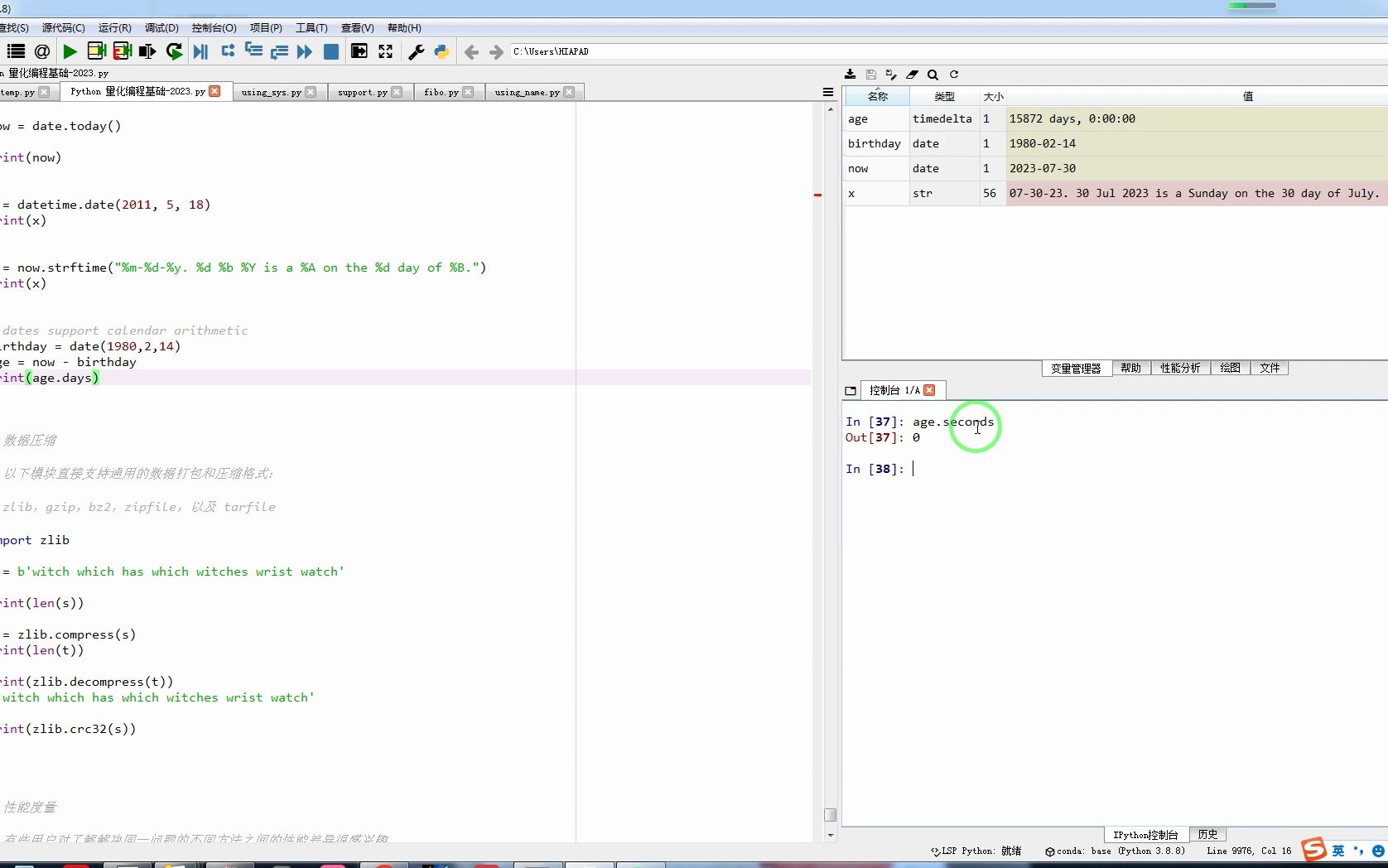Click the LSP Python status indicator
The width and height of the screenshot is (1388, 868).
point(976,851)
